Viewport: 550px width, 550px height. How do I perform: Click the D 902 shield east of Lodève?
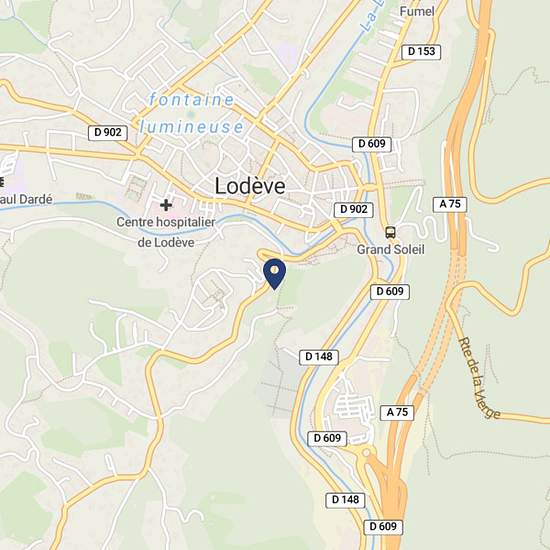[354, 209]
